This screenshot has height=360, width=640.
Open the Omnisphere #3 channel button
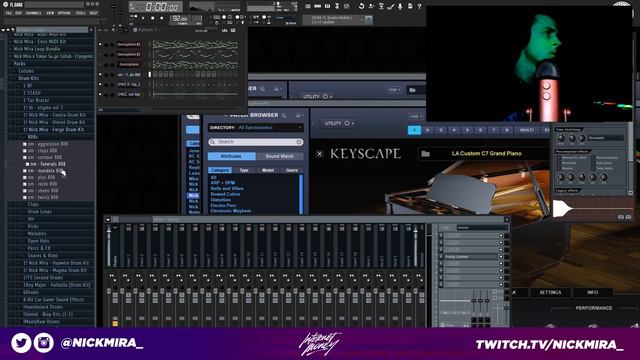(x=129, y=44)
